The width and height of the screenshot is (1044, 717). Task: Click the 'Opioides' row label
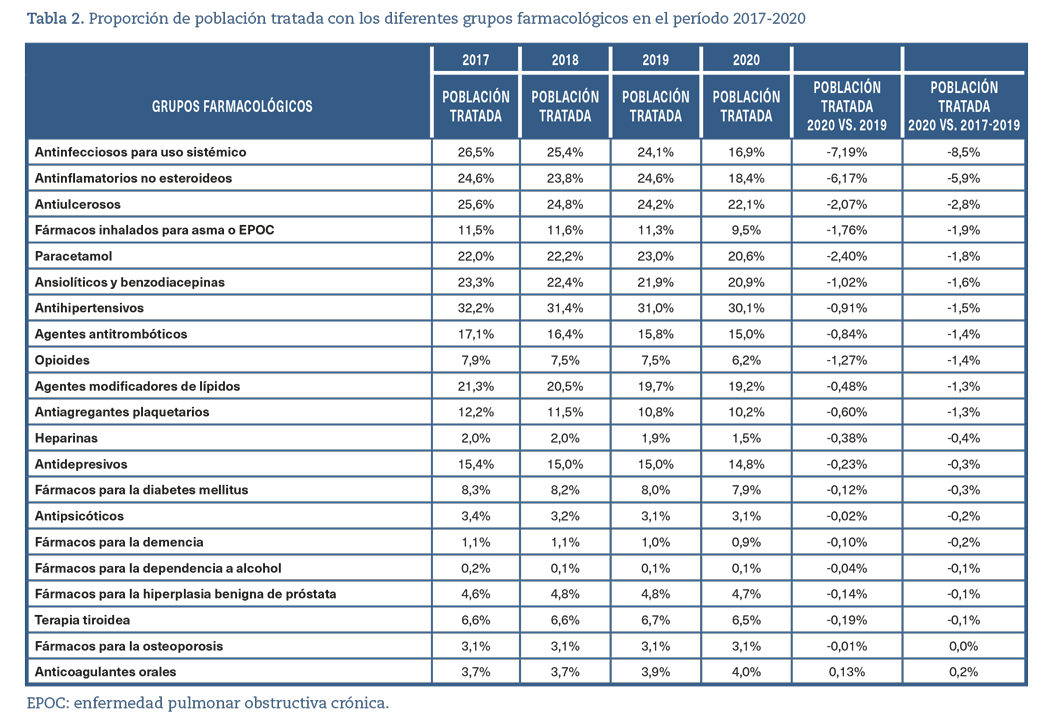(62, 360)
